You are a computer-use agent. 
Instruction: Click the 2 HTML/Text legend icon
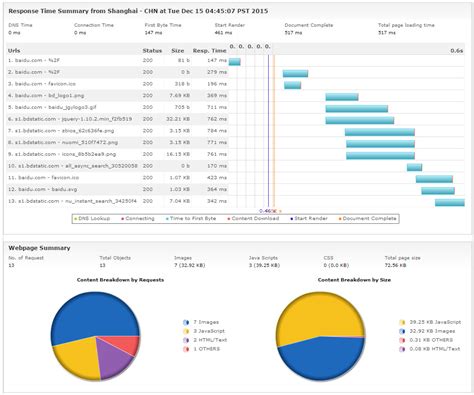(186, 340)
